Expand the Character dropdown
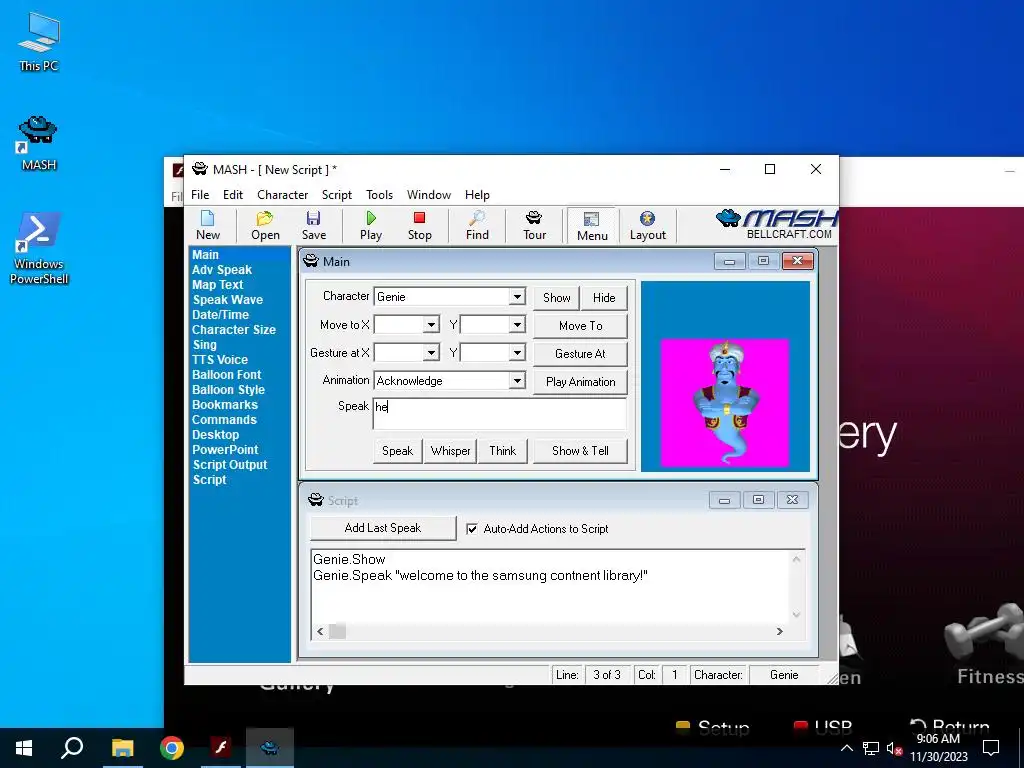Screen dimensions: 1024x768 (x=517, y=296)
